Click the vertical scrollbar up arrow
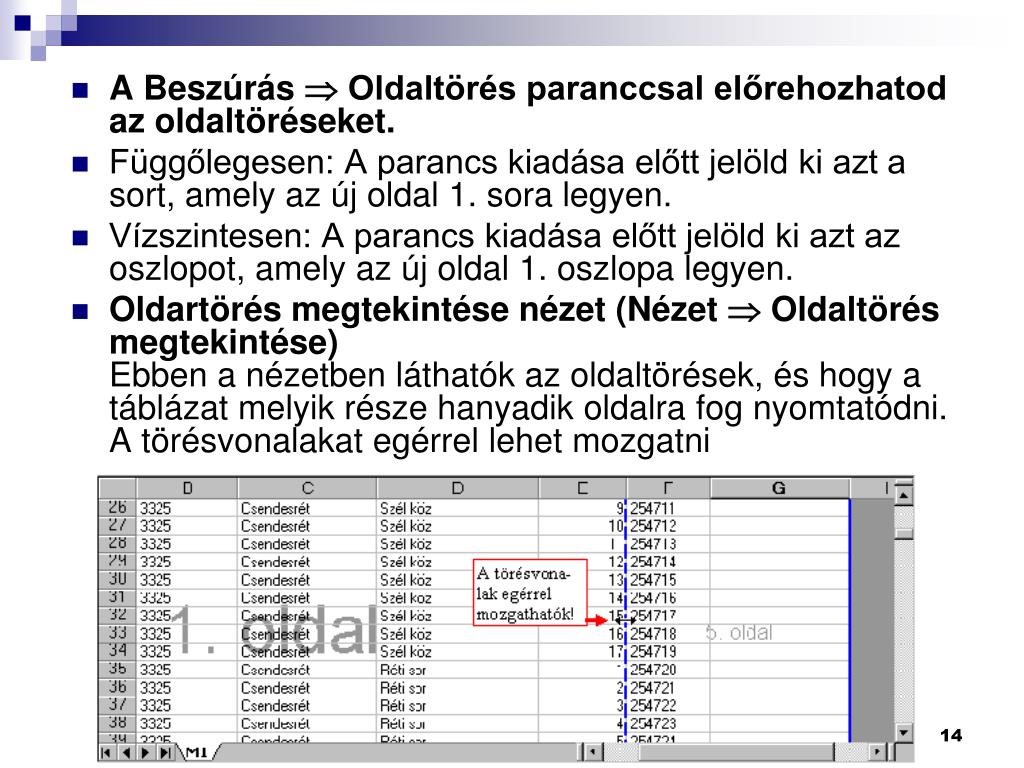 [904, 496]
